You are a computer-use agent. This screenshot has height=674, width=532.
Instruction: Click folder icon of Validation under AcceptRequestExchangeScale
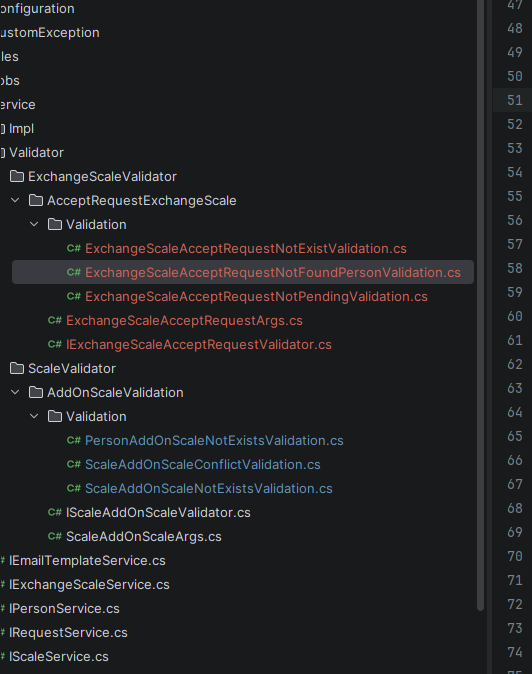point(55,224)
